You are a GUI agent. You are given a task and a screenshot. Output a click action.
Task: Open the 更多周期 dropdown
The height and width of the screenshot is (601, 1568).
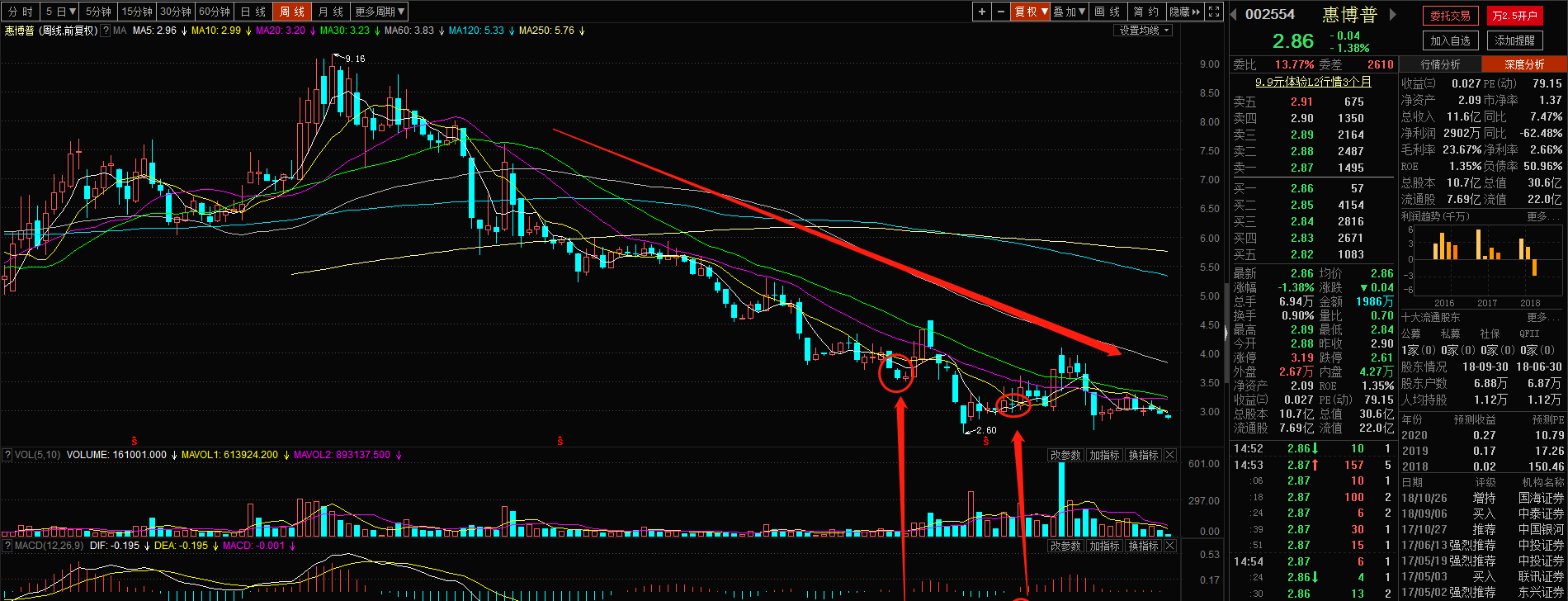(x=380, y=12)
